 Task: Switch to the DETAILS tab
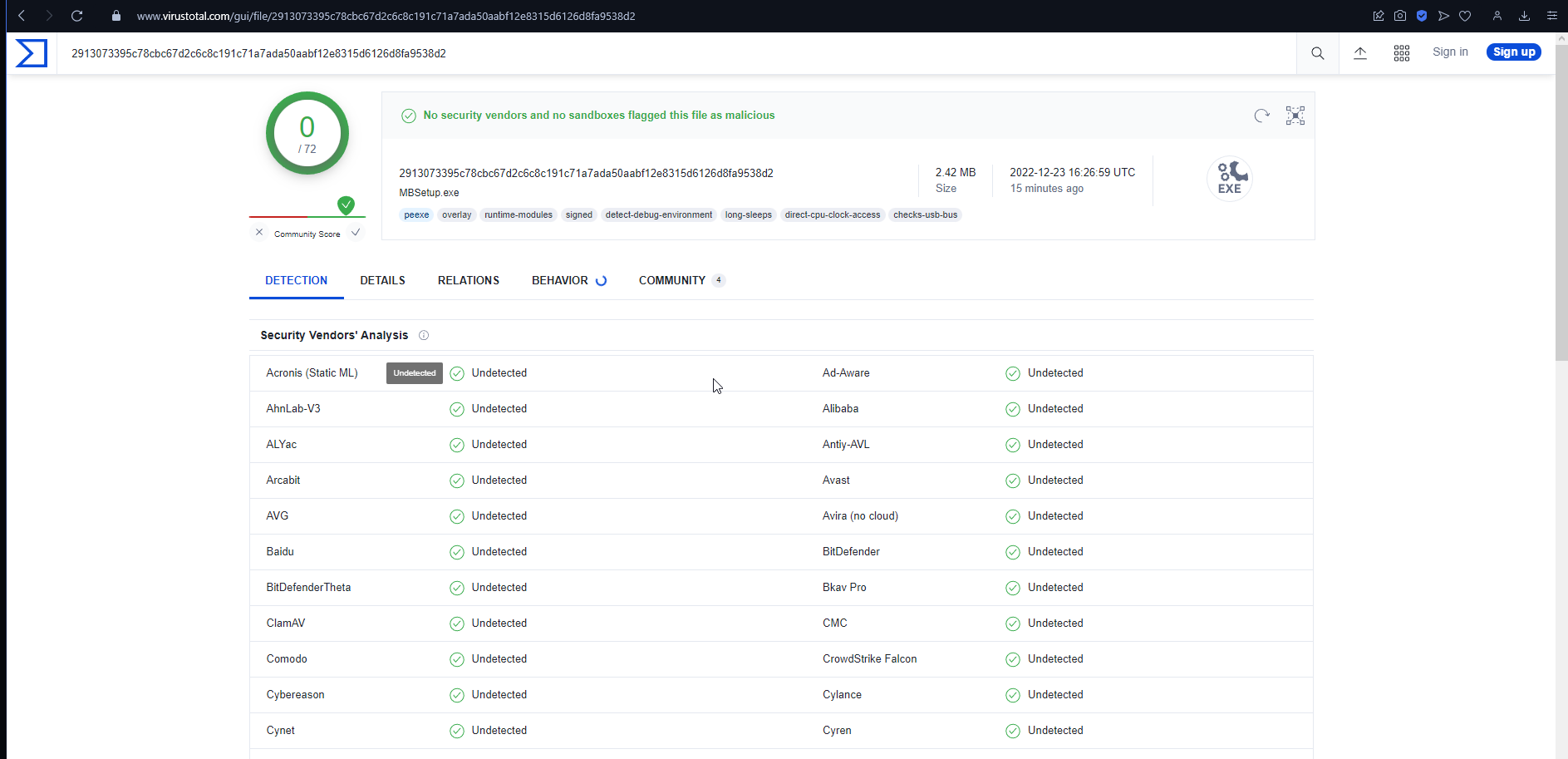[x=382, y=280]
